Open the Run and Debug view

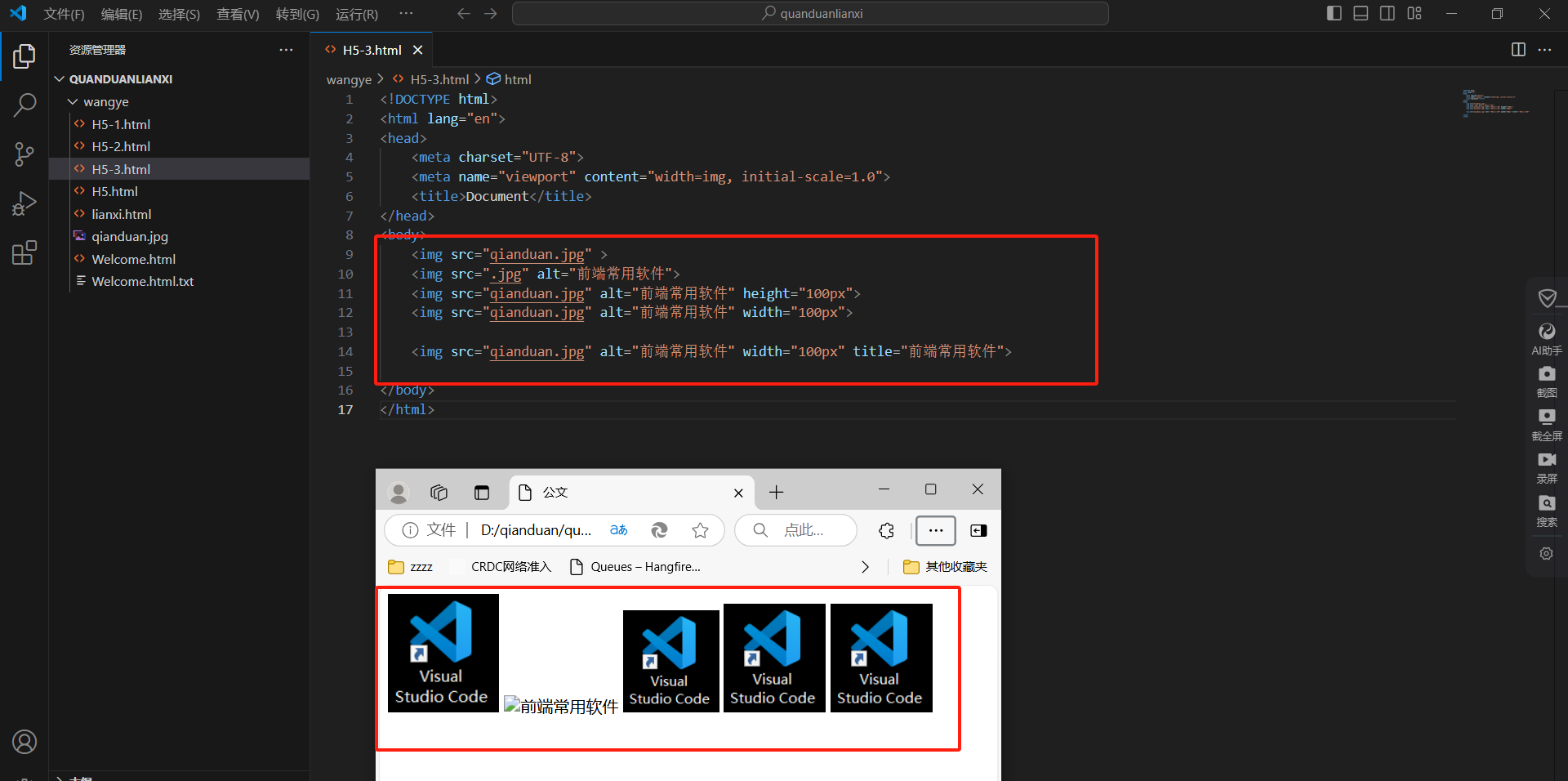(x=24, y=203)
